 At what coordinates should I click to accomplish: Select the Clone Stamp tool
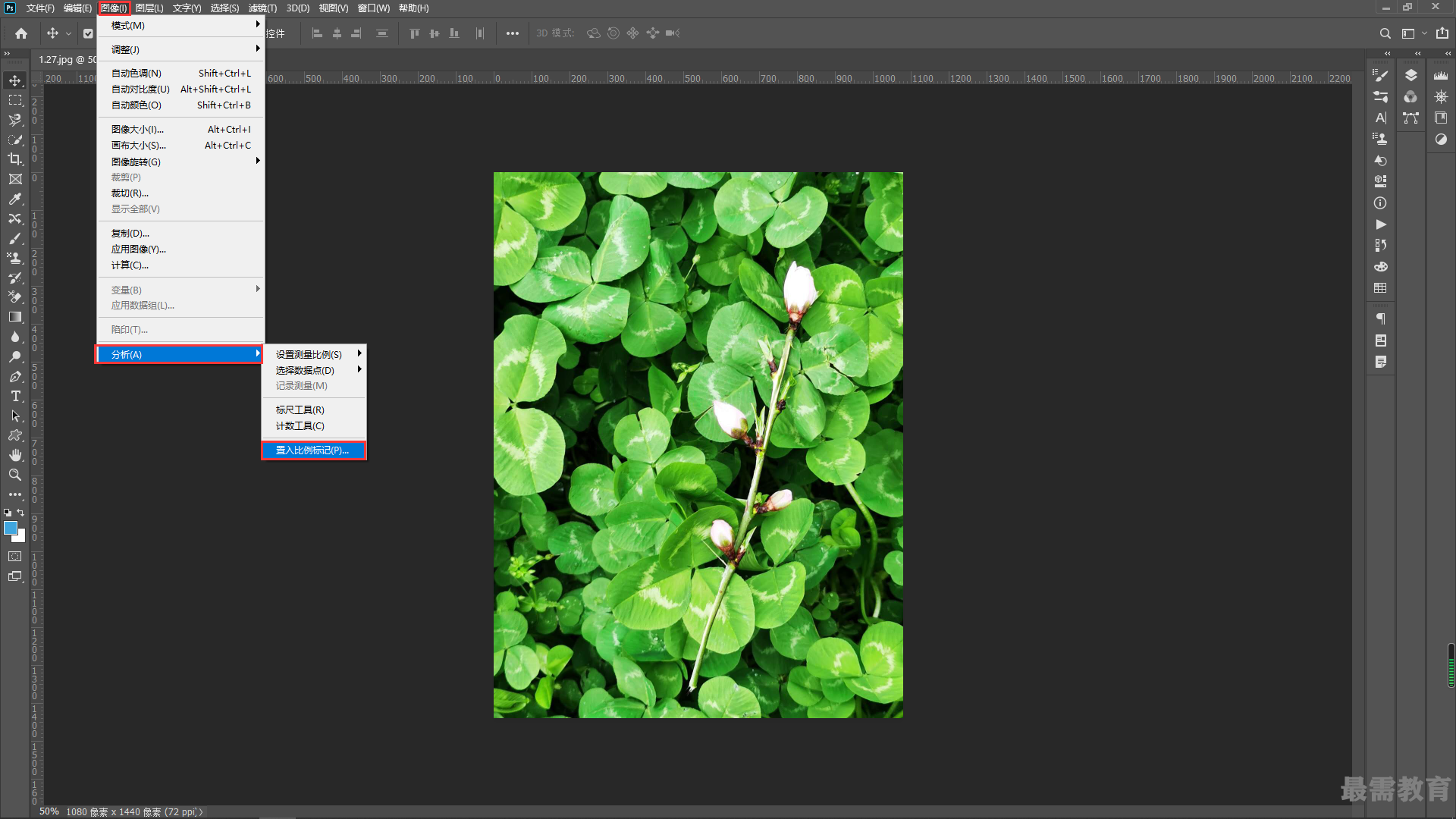tap(15, 258)
